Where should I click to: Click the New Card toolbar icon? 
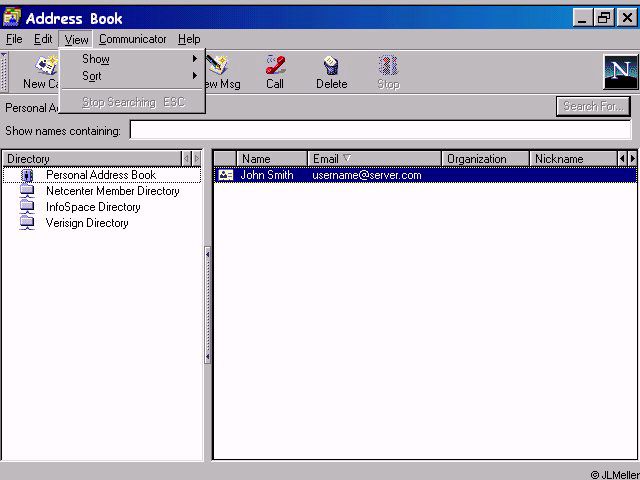pyautogui.click(x=47, y=65)
